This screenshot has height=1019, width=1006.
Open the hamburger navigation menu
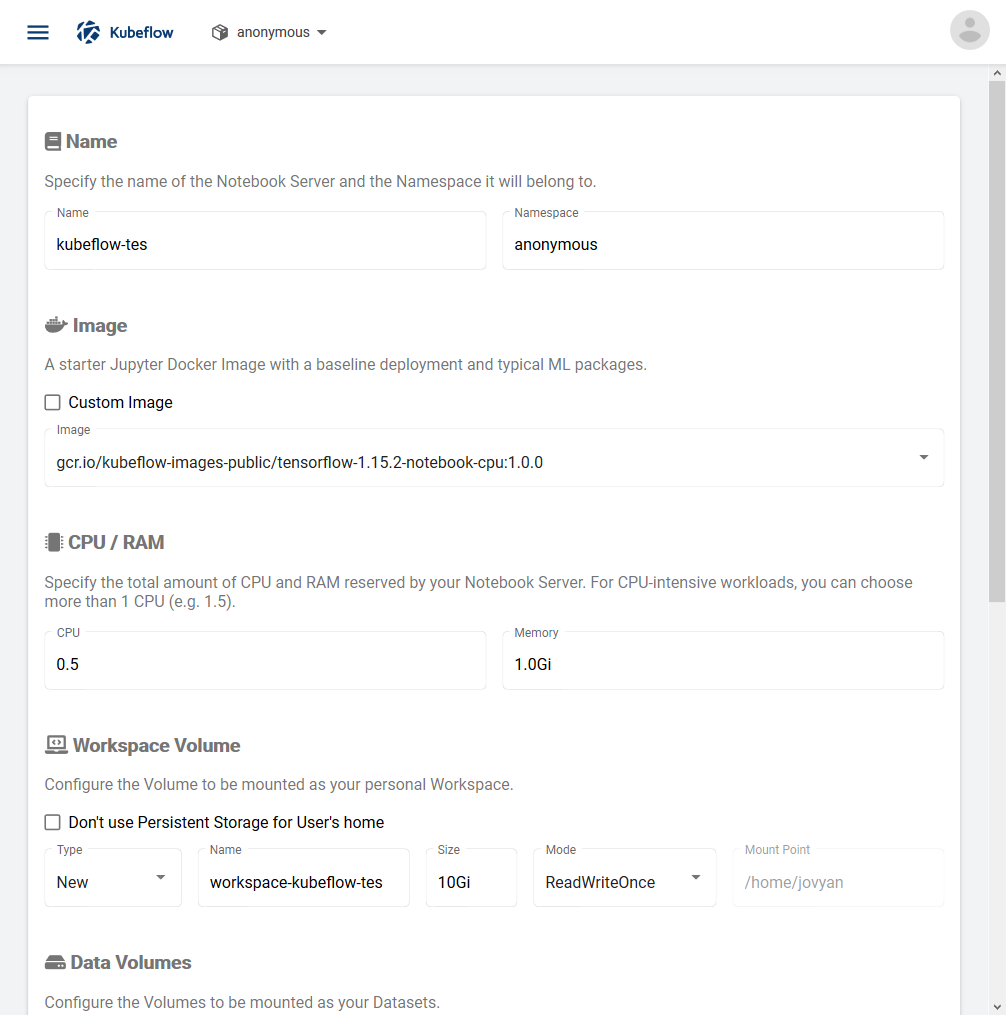coord(38,32)
